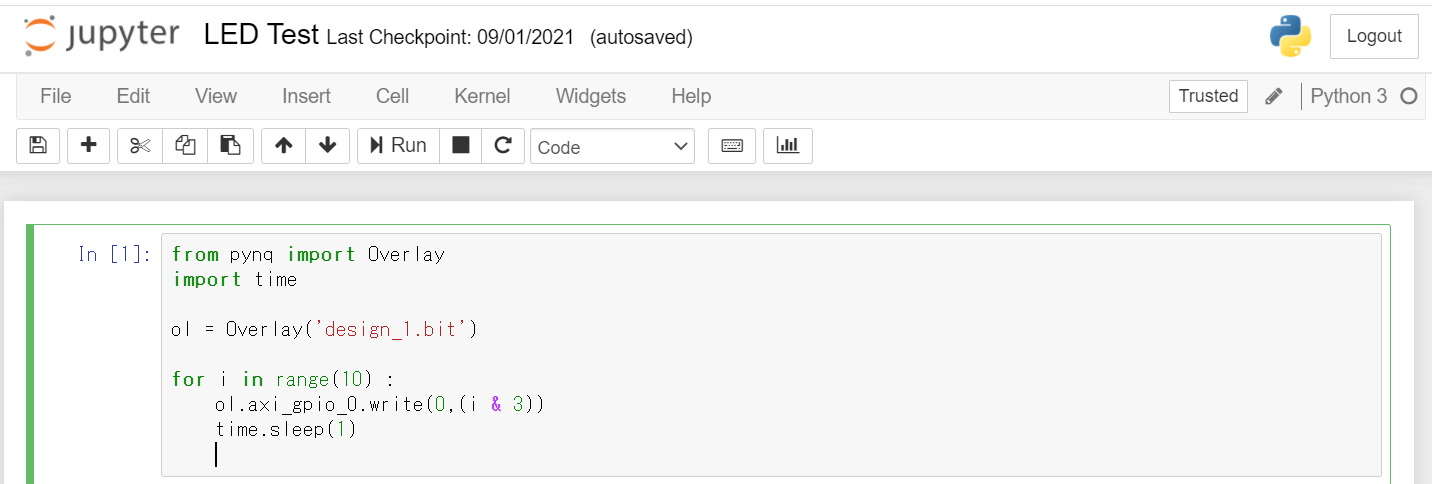Open the Edit menu
The width and height of the screenshot is (1432, 484).
coord(133,96)
